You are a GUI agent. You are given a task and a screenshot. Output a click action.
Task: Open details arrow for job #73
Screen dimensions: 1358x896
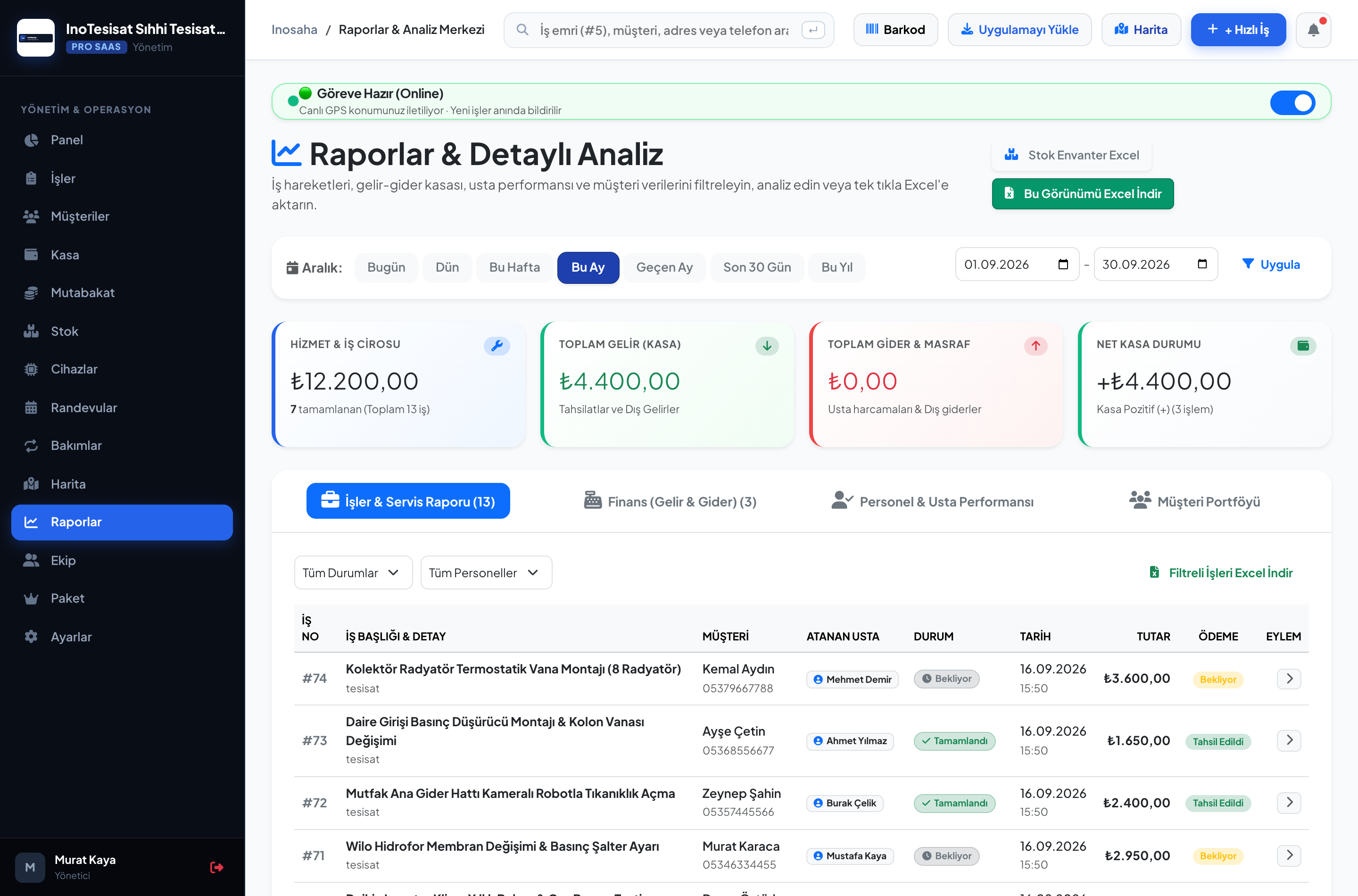click(x=1288, y=740)
